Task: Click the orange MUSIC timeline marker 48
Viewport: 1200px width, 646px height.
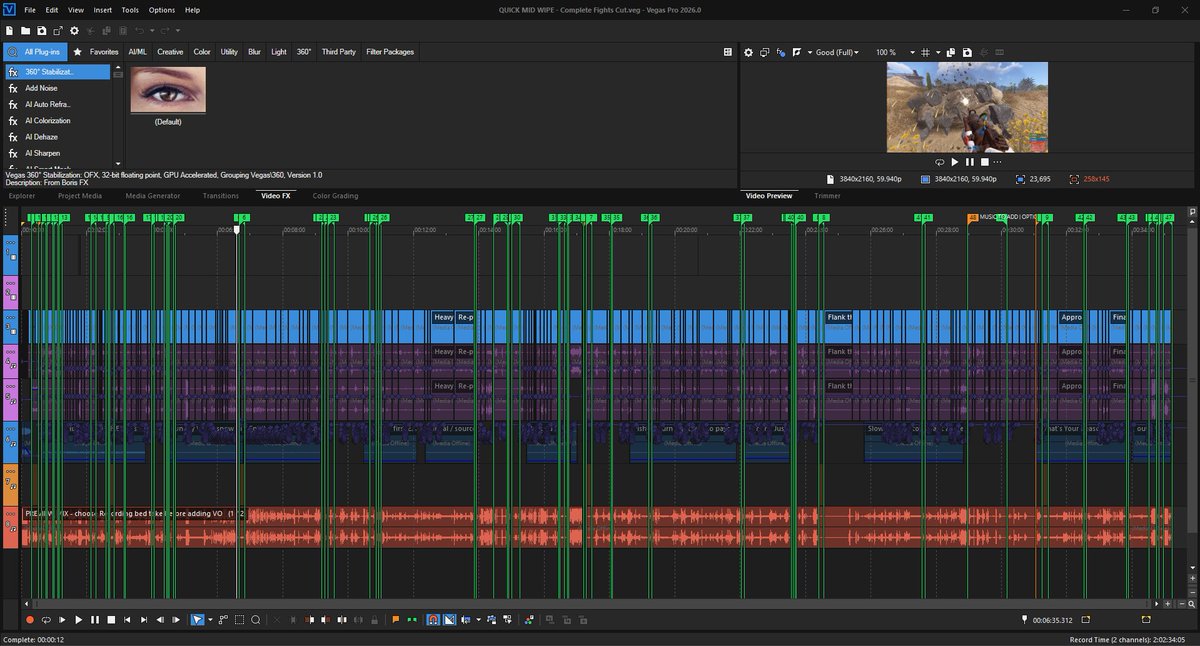Action: pos(973,217)
